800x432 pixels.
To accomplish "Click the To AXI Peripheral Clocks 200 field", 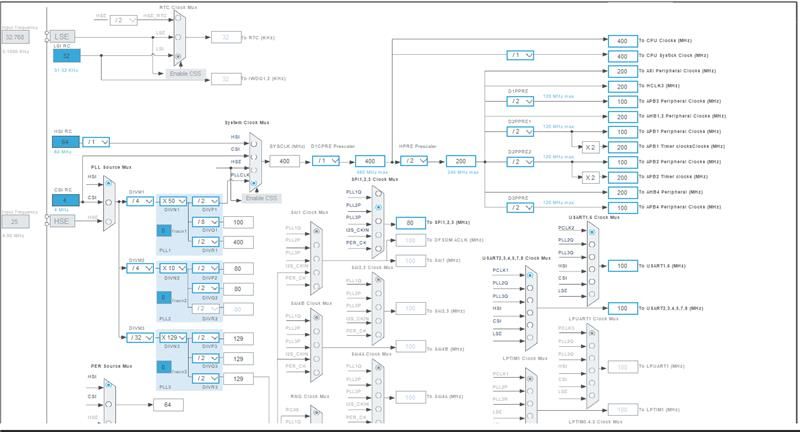I will tap(622, 71).
